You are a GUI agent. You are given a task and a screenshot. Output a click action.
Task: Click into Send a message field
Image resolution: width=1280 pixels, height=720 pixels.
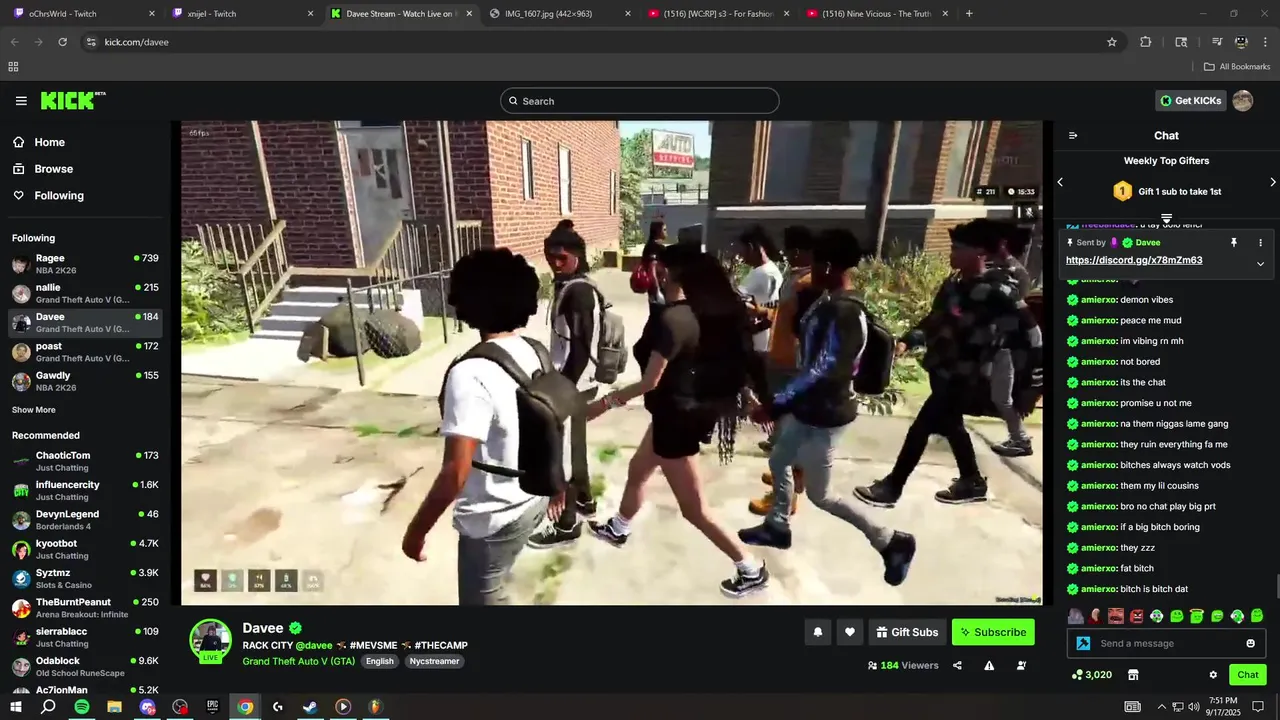(1166, 643)
